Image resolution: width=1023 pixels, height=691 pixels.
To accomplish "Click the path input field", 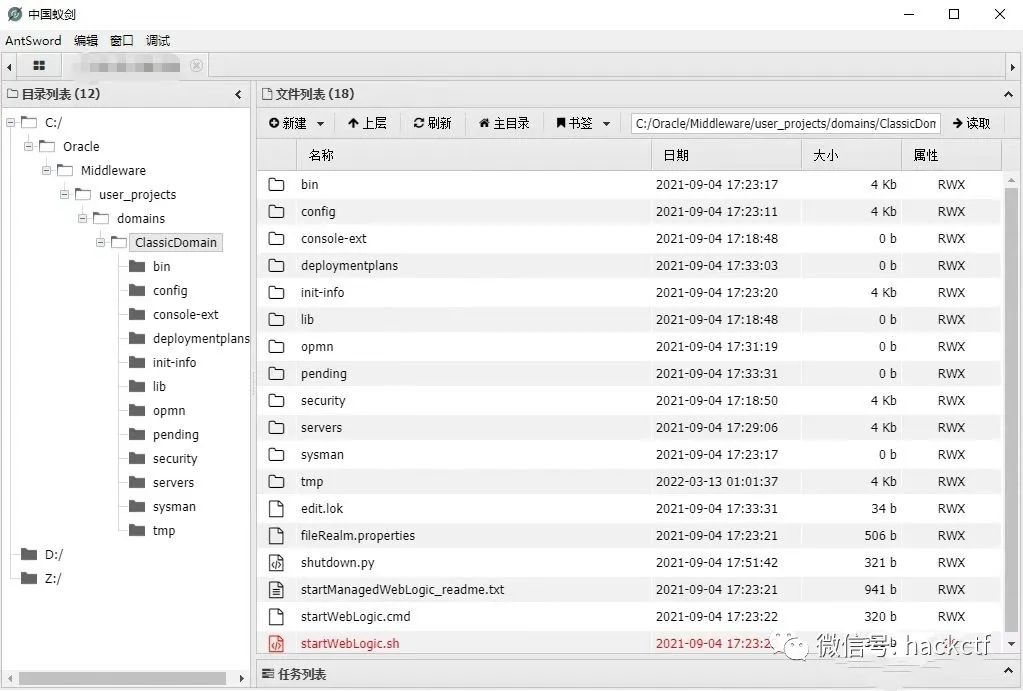I will (x=786, y=123).
